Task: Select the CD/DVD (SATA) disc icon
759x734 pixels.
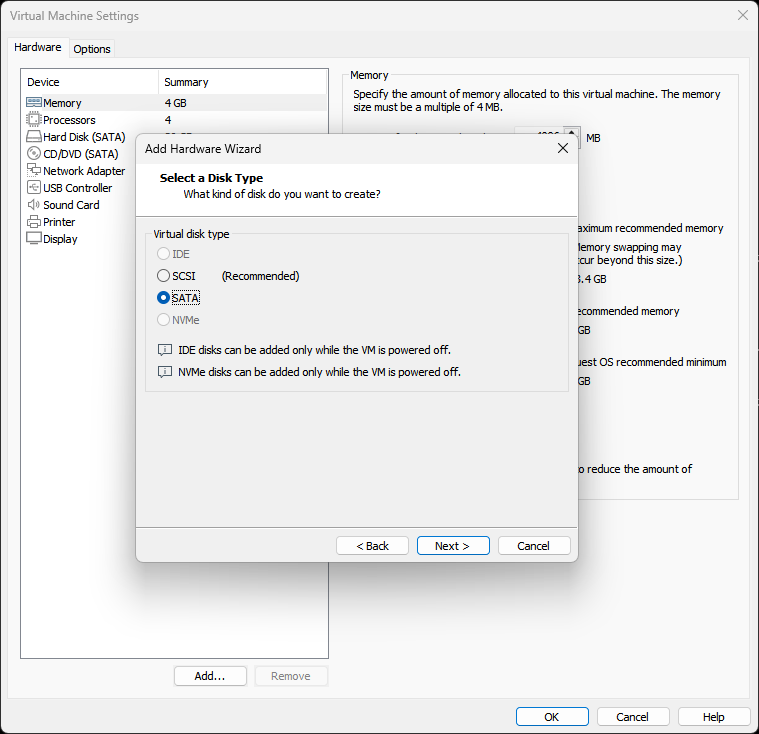Action: click(33, 154)
